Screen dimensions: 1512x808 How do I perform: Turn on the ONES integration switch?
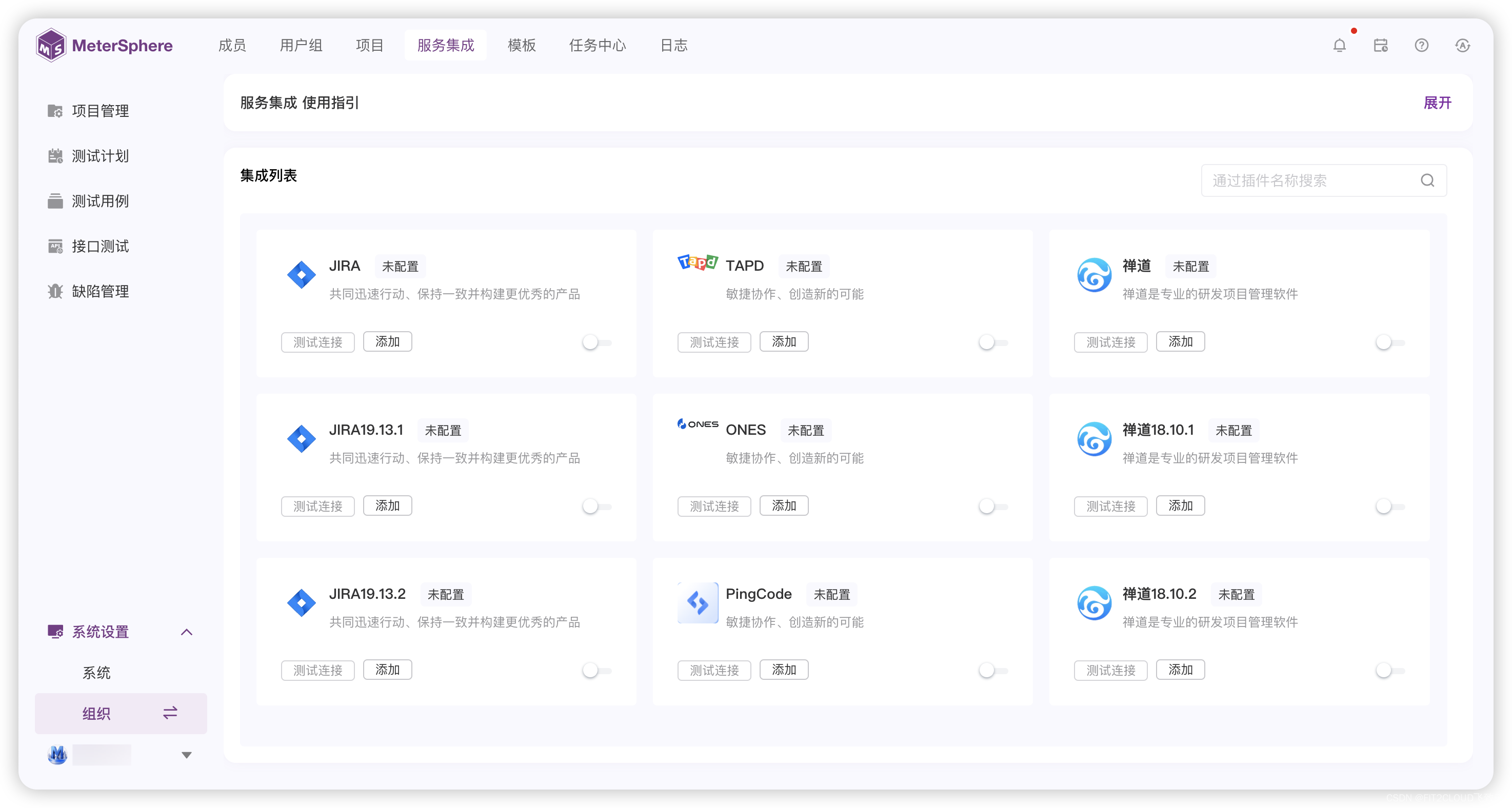(993, 507)
